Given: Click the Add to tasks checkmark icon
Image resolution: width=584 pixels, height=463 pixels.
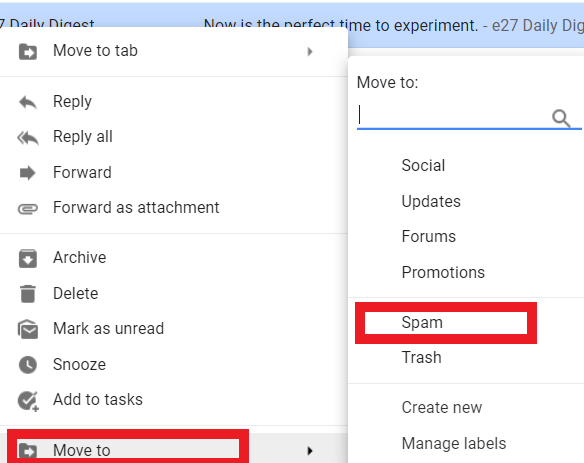Looking at the screenshot, I should pos(28,401).
